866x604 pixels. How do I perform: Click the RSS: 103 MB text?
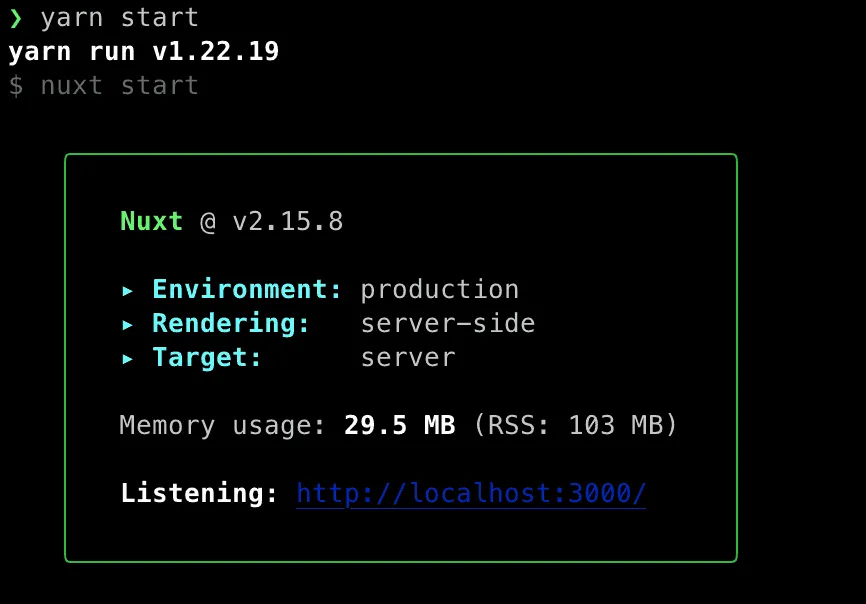[575, 425]
